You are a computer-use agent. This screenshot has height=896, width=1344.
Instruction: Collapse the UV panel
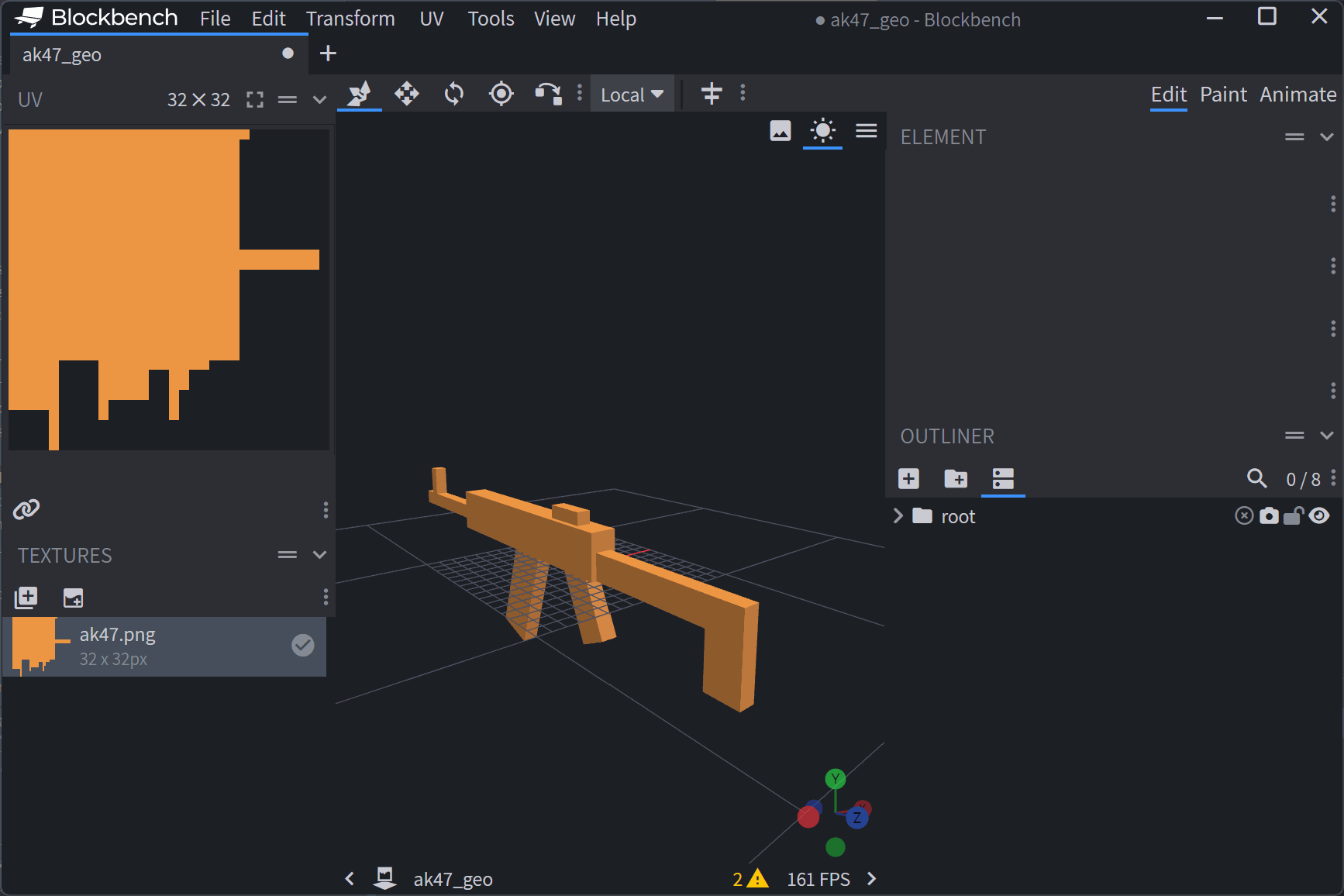tap(319, 100)
